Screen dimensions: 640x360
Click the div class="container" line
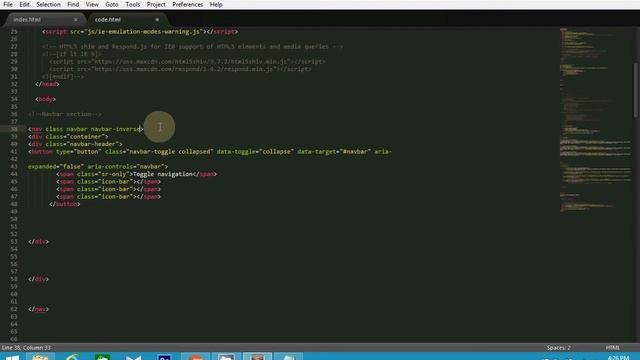[x=68, y=136]
